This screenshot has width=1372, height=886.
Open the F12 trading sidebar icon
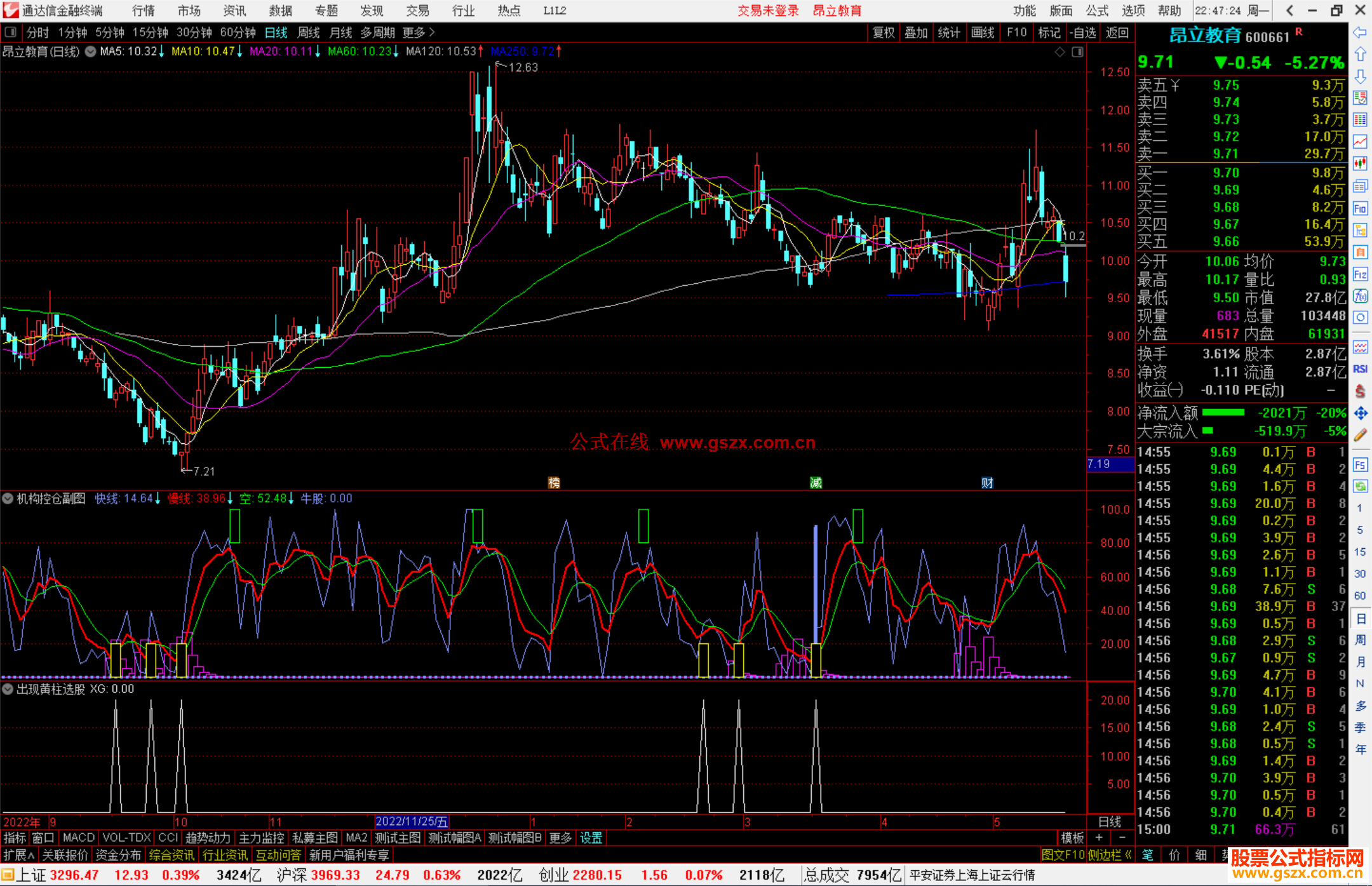tap(1360, 274)
